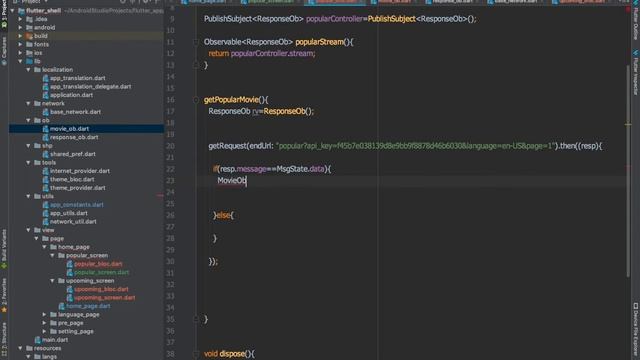Click the red error indicator above scrollbar
The image size is (640, 360).
628,9
